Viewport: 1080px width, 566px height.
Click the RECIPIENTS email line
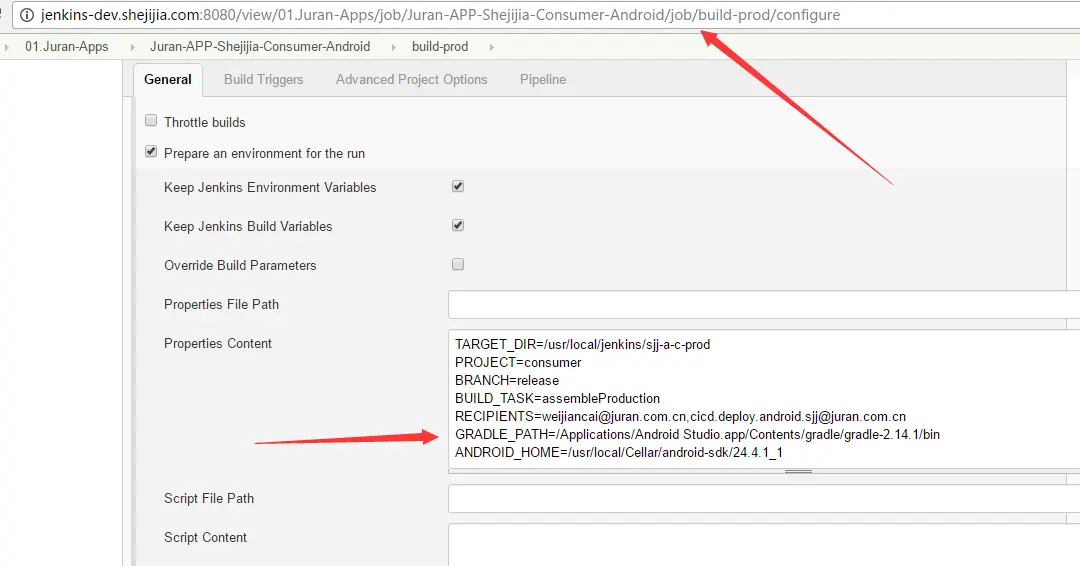pyautogui.click(x=681, y=417)
